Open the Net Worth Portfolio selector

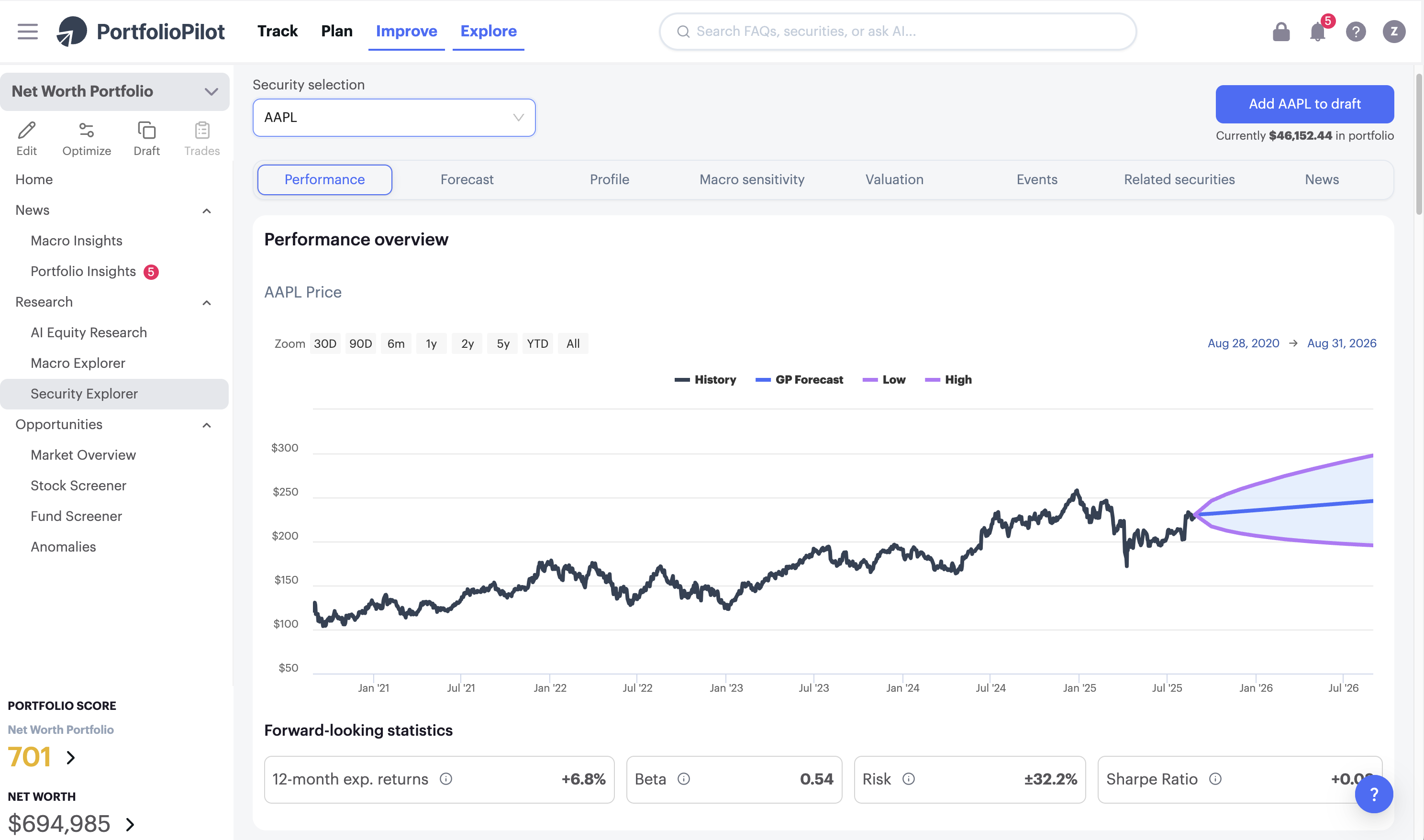114,92
